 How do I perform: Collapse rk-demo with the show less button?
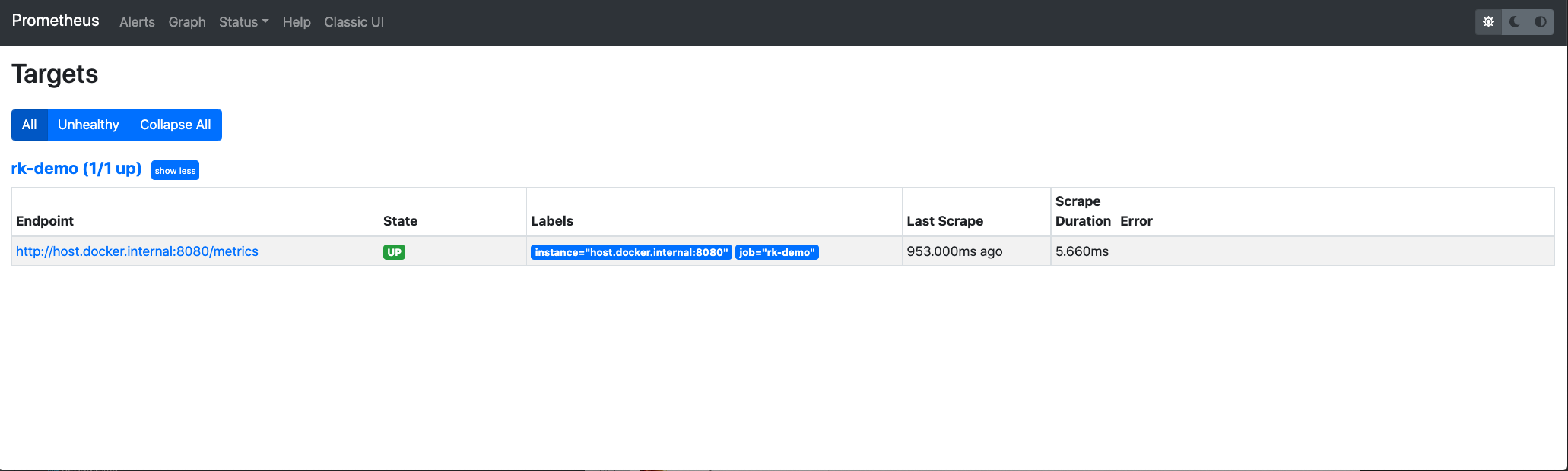pyautogui.click(x=175, y=171)
